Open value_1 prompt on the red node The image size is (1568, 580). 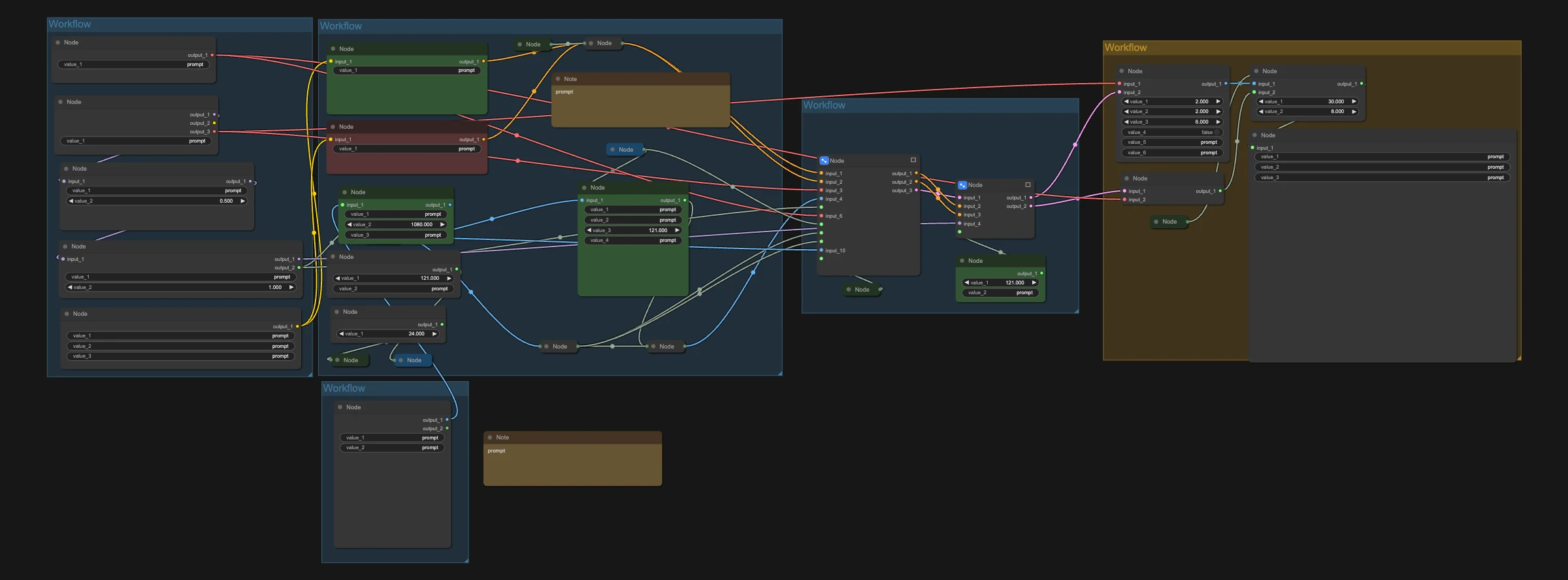click(x=407, y=148)
